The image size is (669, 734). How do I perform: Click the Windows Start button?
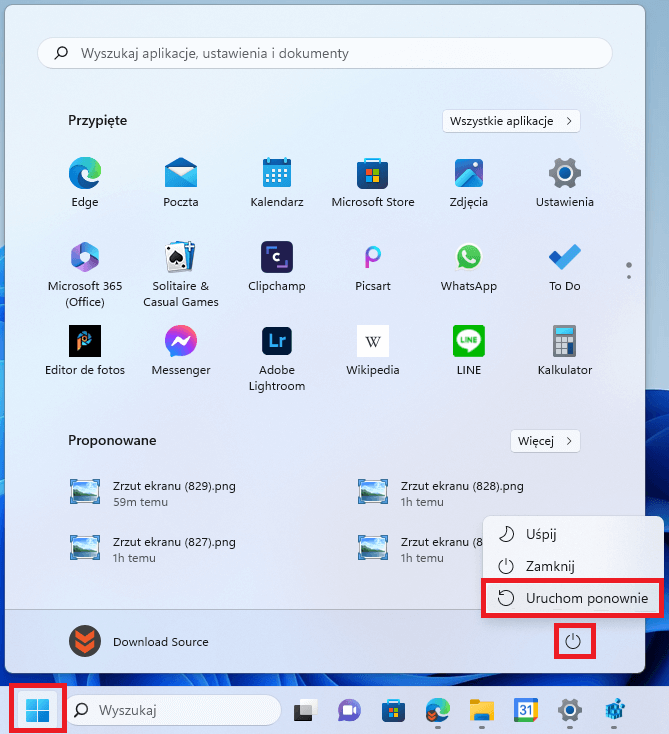[37, 710]
